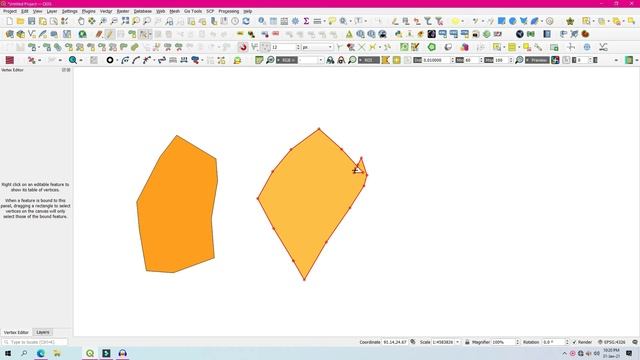Click the Windows taskbar search icon
640x360 pixels.
[24, 353]
